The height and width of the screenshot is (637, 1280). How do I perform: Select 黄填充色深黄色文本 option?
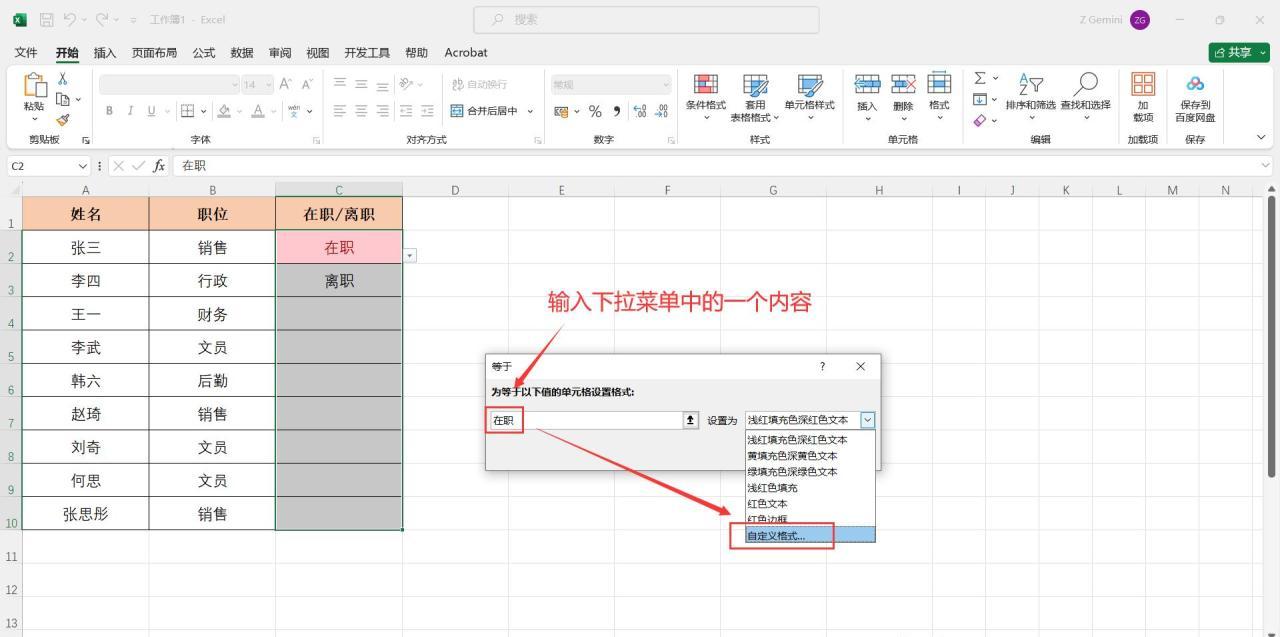[810, 456]
